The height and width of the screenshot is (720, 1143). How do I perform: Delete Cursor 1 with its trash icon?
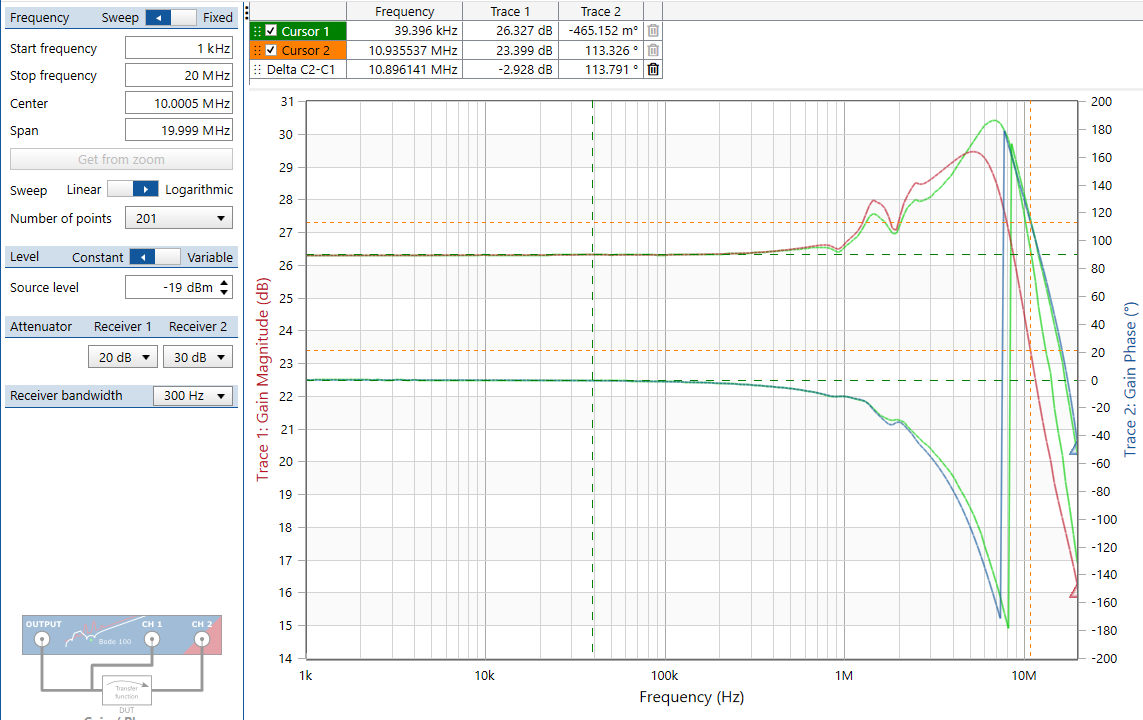653,31
